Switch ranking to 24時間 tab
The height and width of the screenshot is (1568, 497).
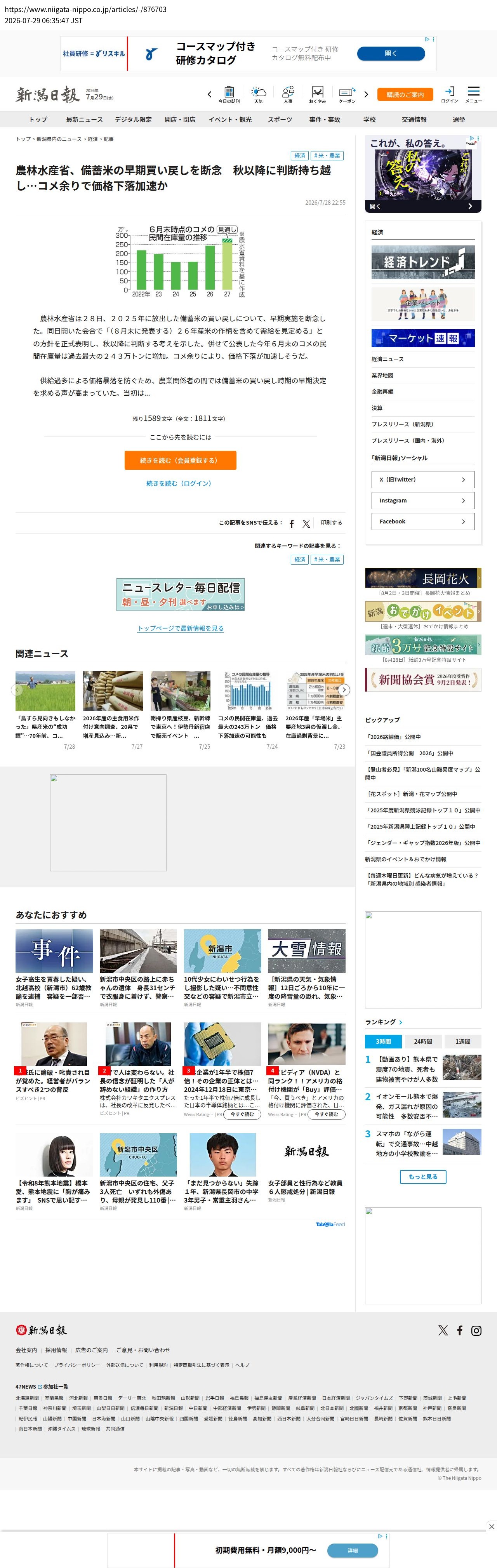coord(423,1041)
